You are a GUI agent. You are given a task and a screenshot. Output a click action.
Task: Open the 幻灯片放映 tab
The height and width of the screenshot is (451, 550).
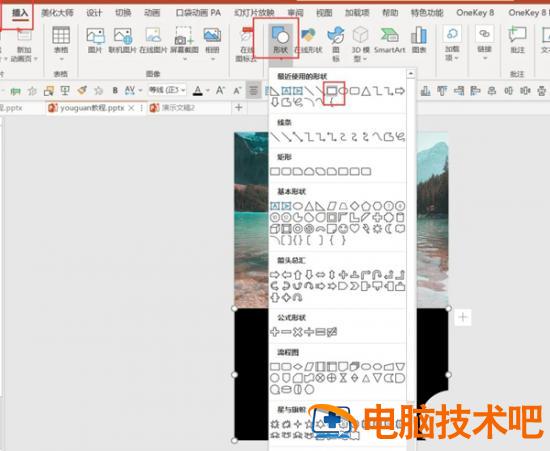coord(254,13)
